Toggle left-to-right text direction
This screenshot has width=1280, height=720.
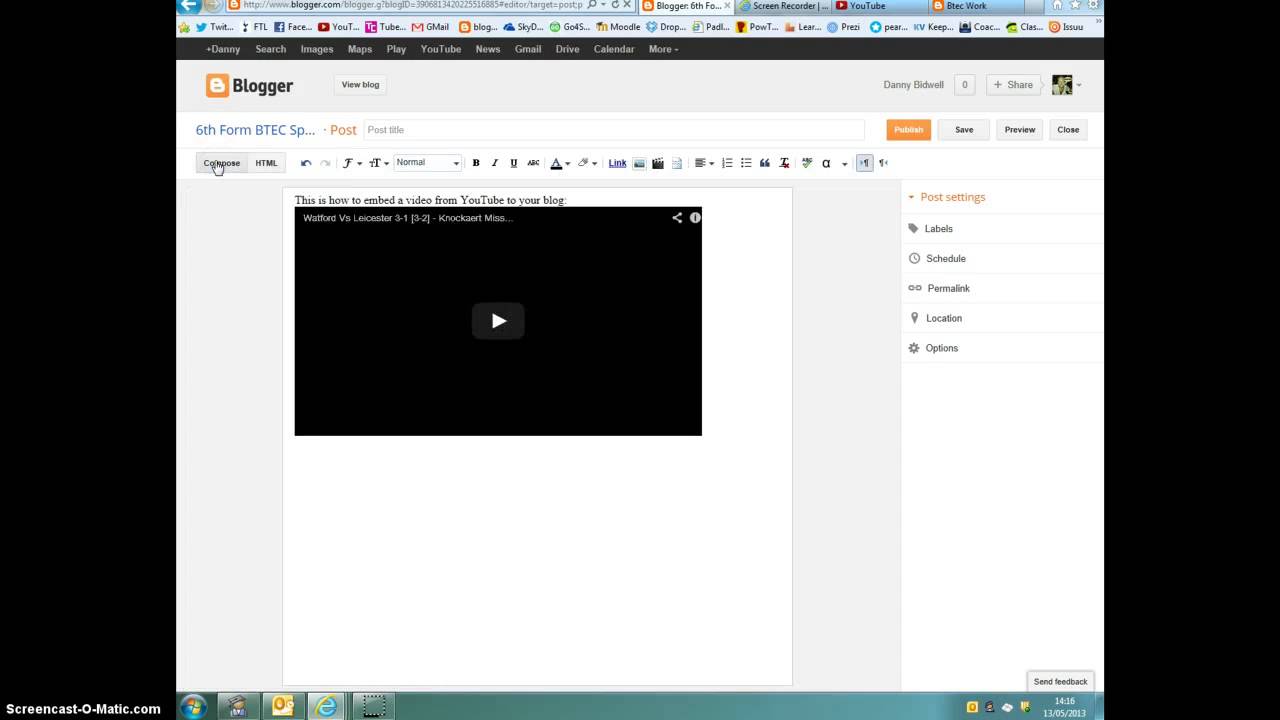(x=865, y=163)
